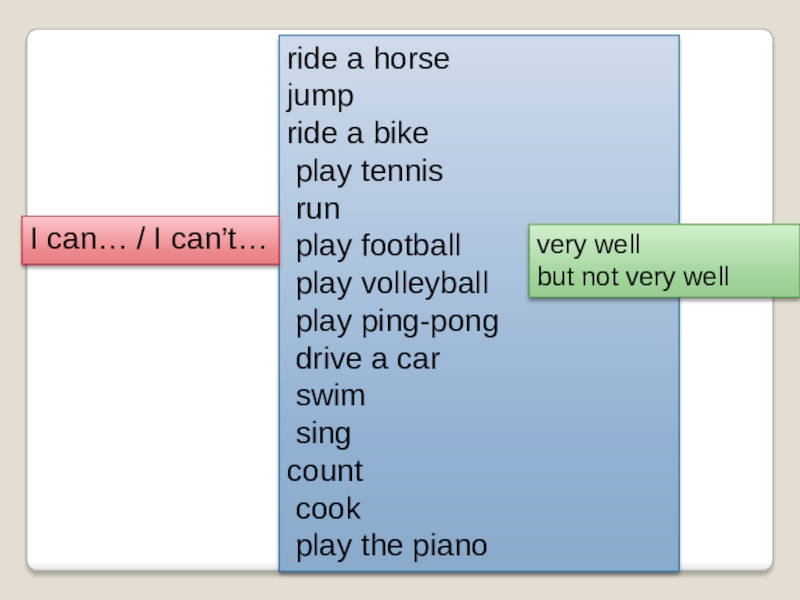Click the word "run" in the blue box

coord(318,209)
